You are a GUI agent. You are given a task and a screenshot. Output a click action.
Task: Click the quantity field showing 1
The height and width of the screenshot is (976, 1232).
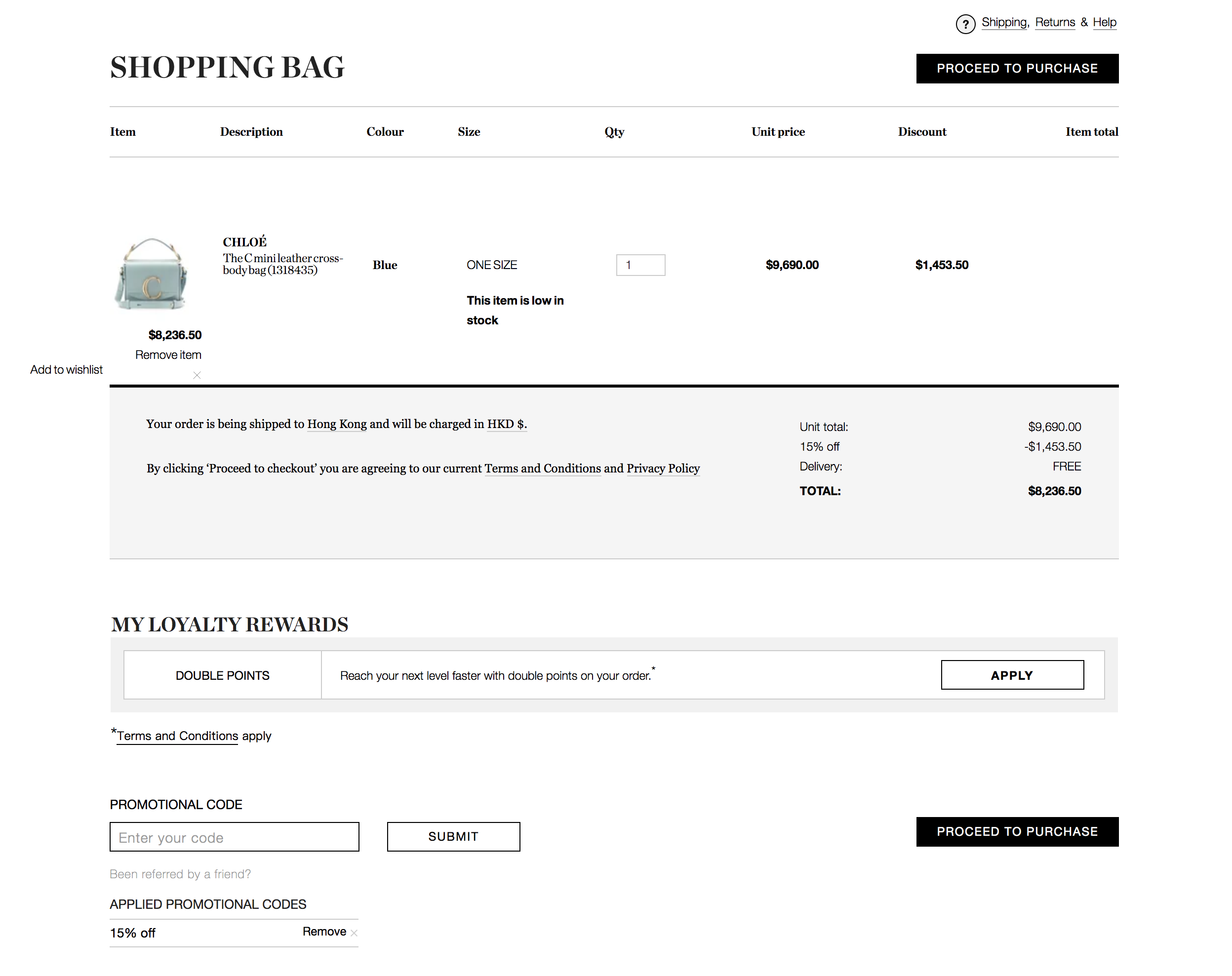pos(640,265)
